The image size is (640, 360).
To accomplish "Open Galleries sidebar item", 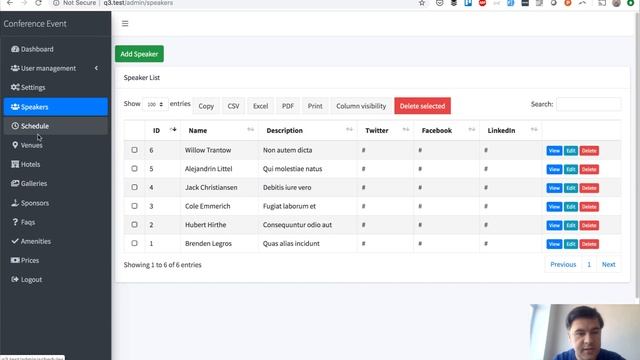I will pos(56,184).
